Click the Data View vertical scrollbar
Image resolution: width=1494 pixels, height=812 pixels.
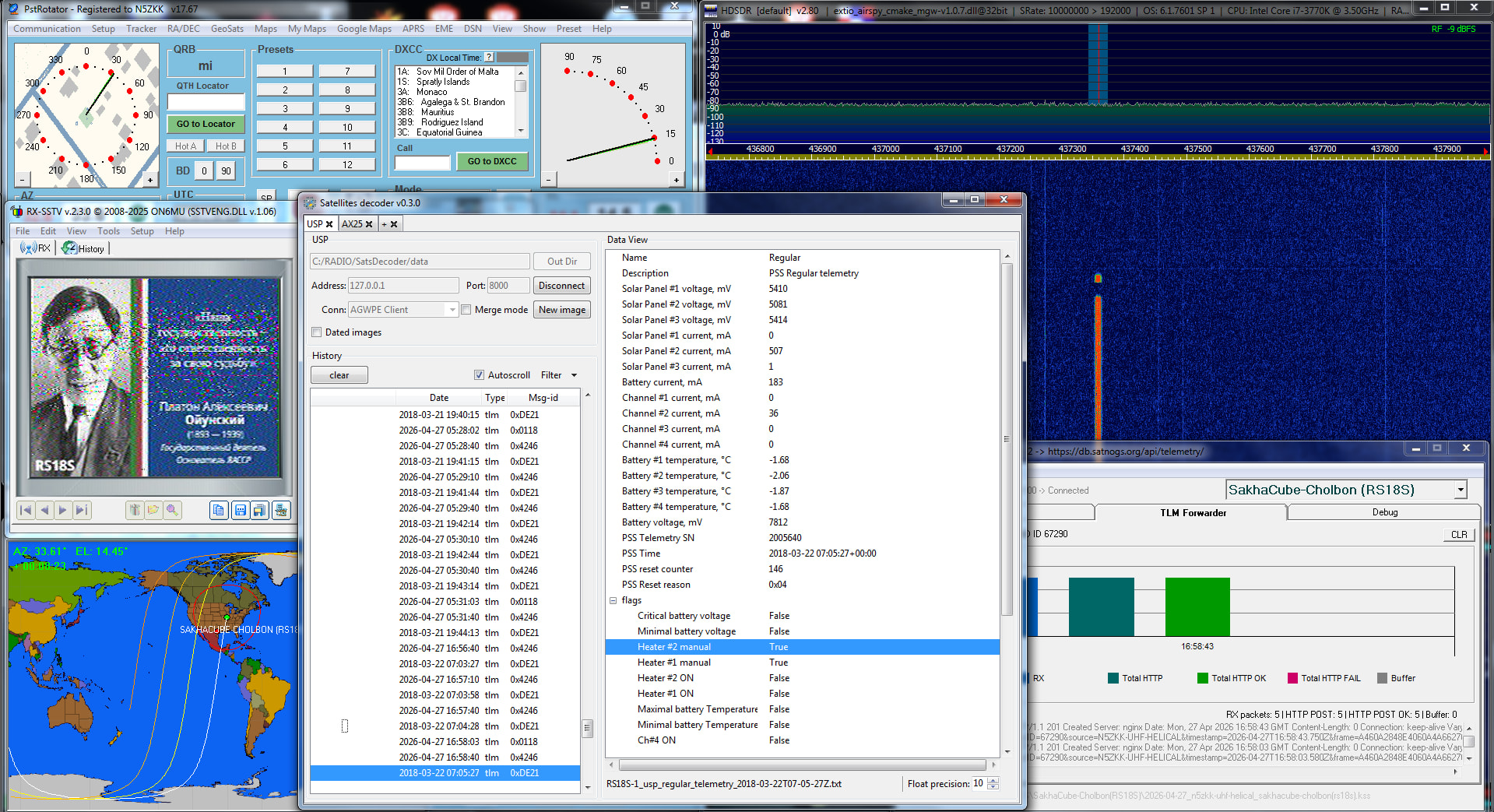(x=1007, y=440)
